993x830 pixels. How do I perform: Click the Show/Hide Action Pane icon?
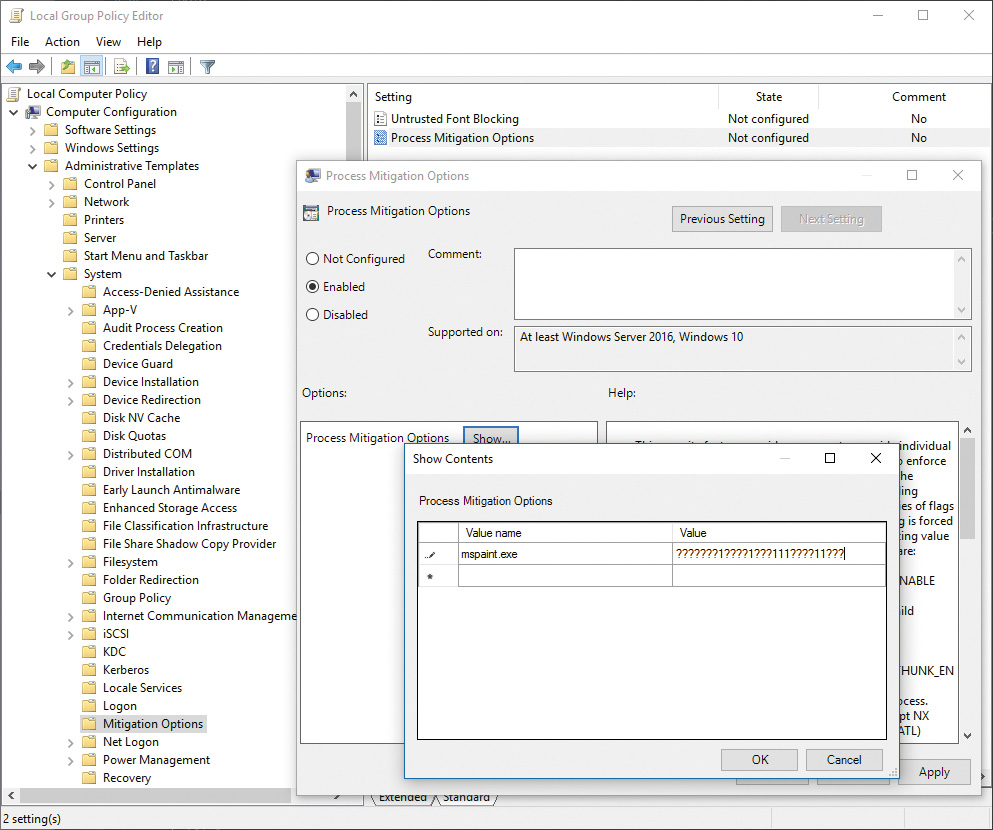pos(176,67)
